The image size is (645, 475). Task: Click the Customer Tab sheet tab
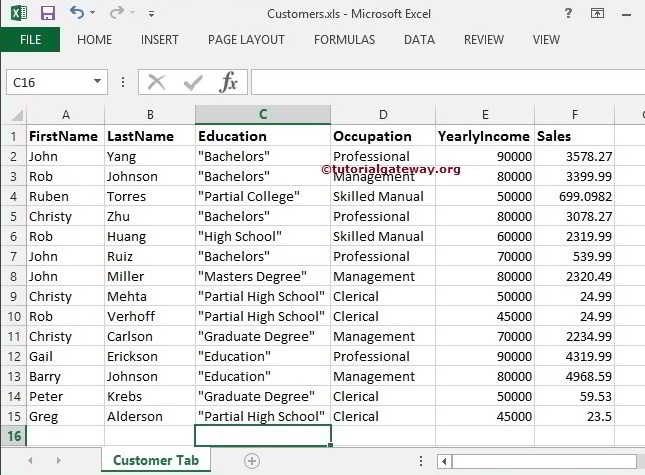point(156,460)
